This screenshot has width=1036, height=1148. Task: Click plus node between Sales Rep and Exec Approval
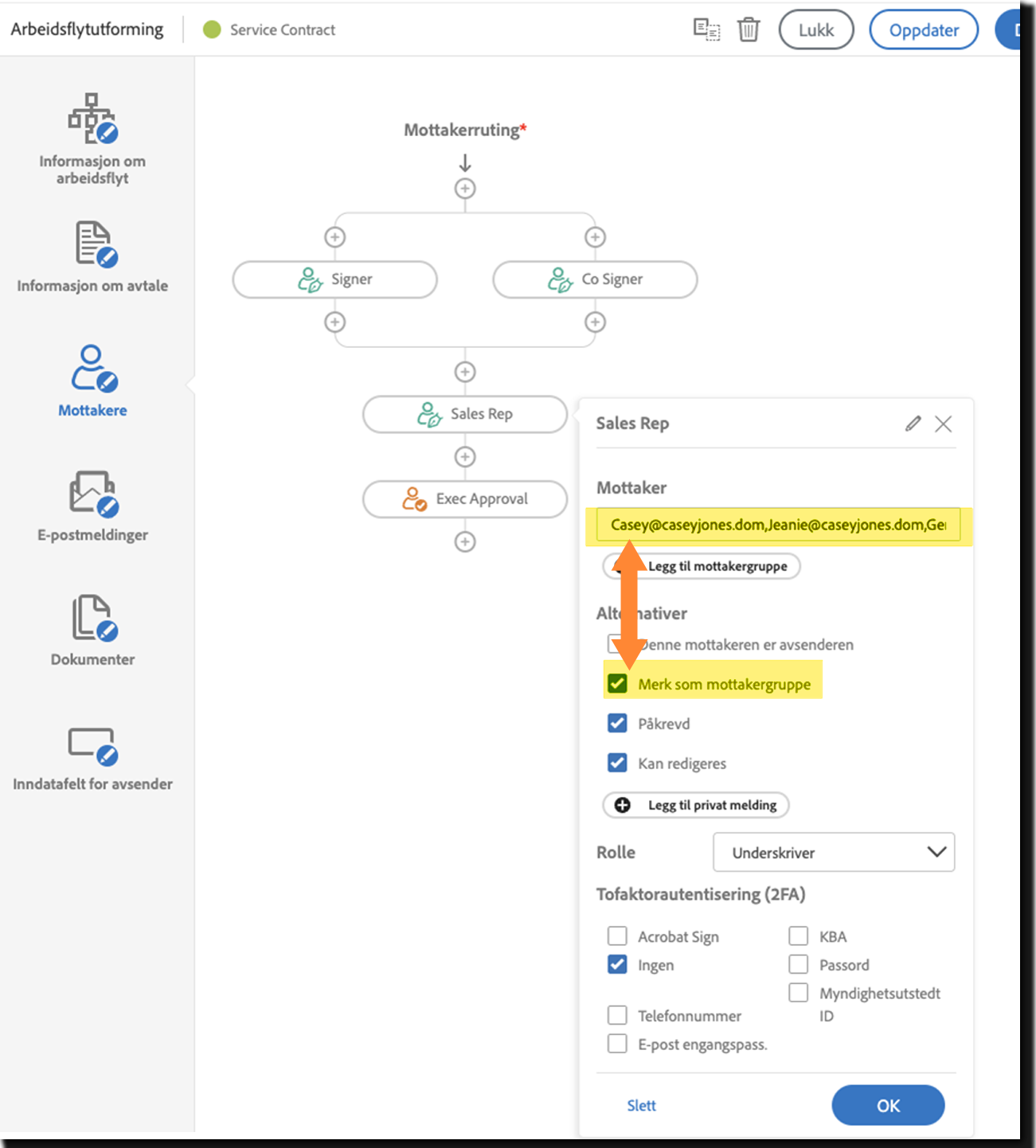pyautogui.click(x=465, y=457)
